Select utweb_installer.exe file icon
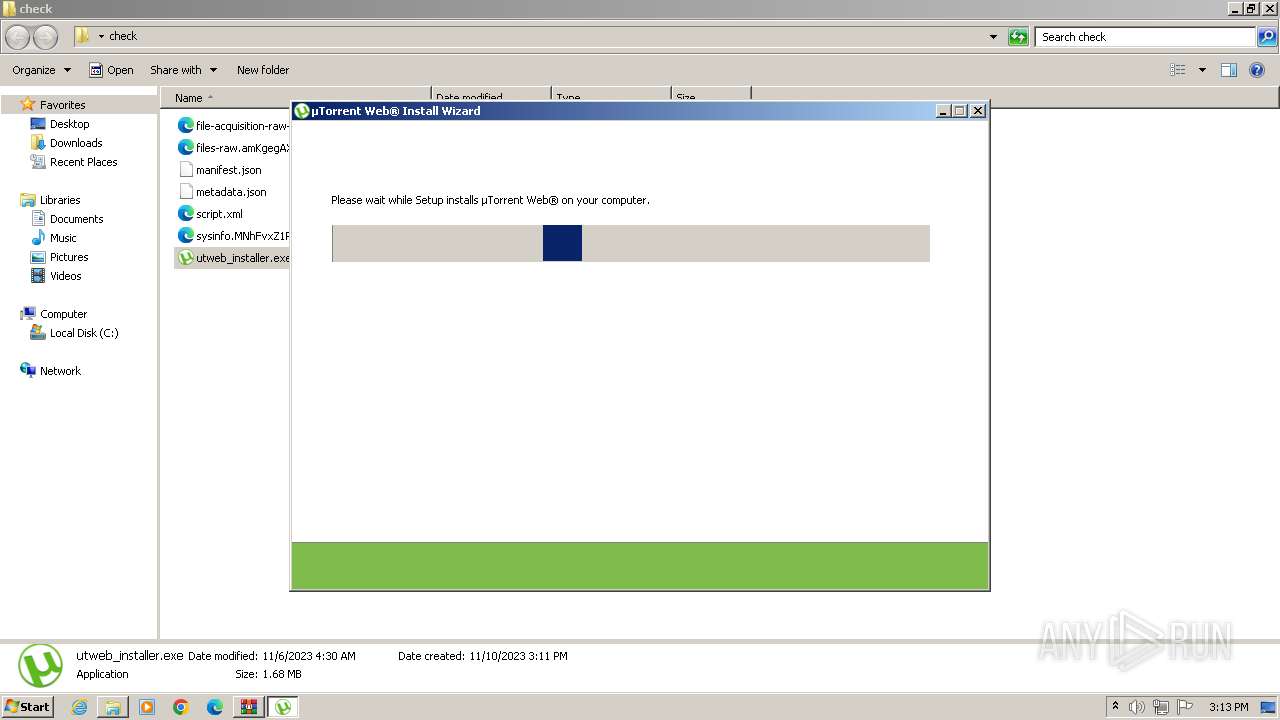Viewport: 1280px width, 720px height. point(185,258)
